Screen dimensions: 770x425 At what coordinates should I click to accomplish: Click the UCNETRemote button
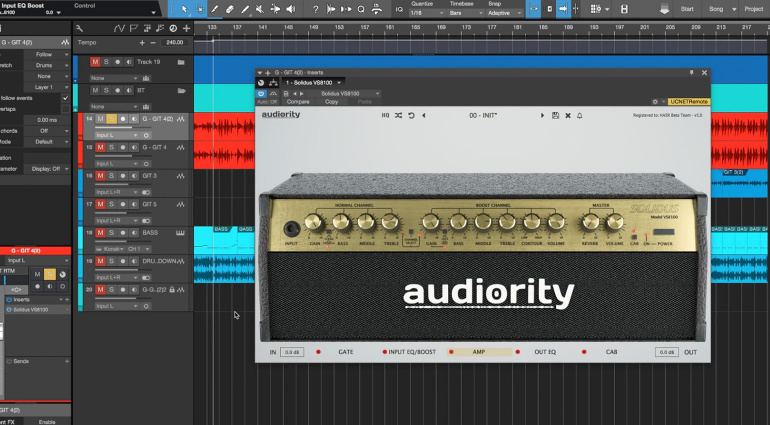pyautogui.click(x=689, y=102)
